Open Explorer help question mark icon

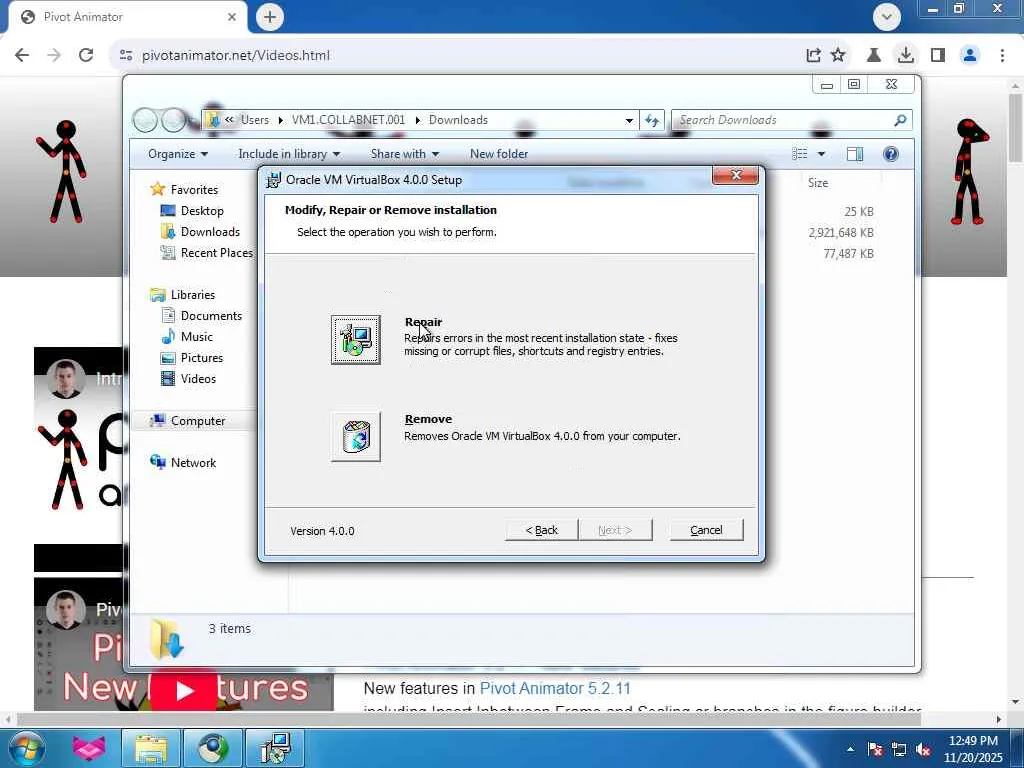pyautogui.click(x=891, y=154)
